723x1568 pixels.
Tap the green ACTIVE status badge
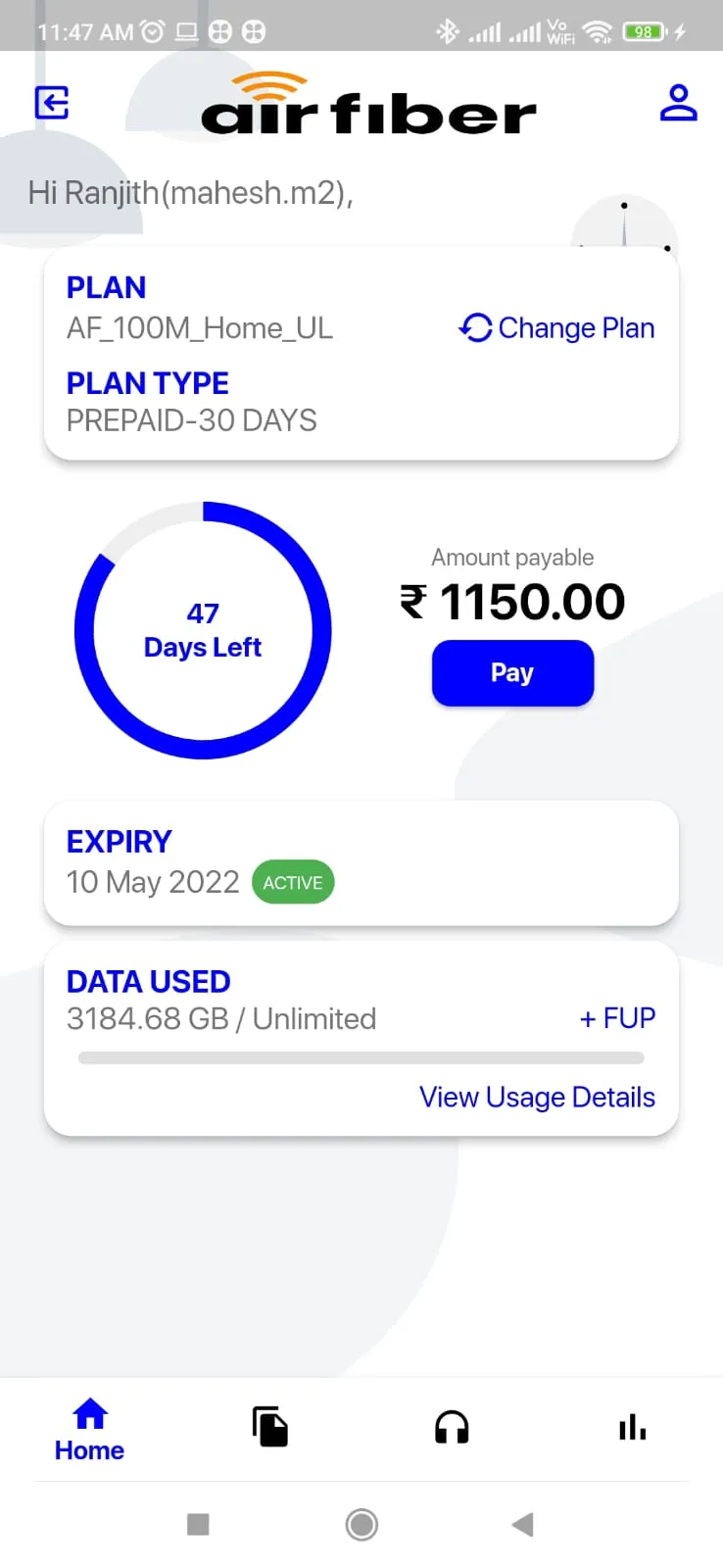coord(293,882)
